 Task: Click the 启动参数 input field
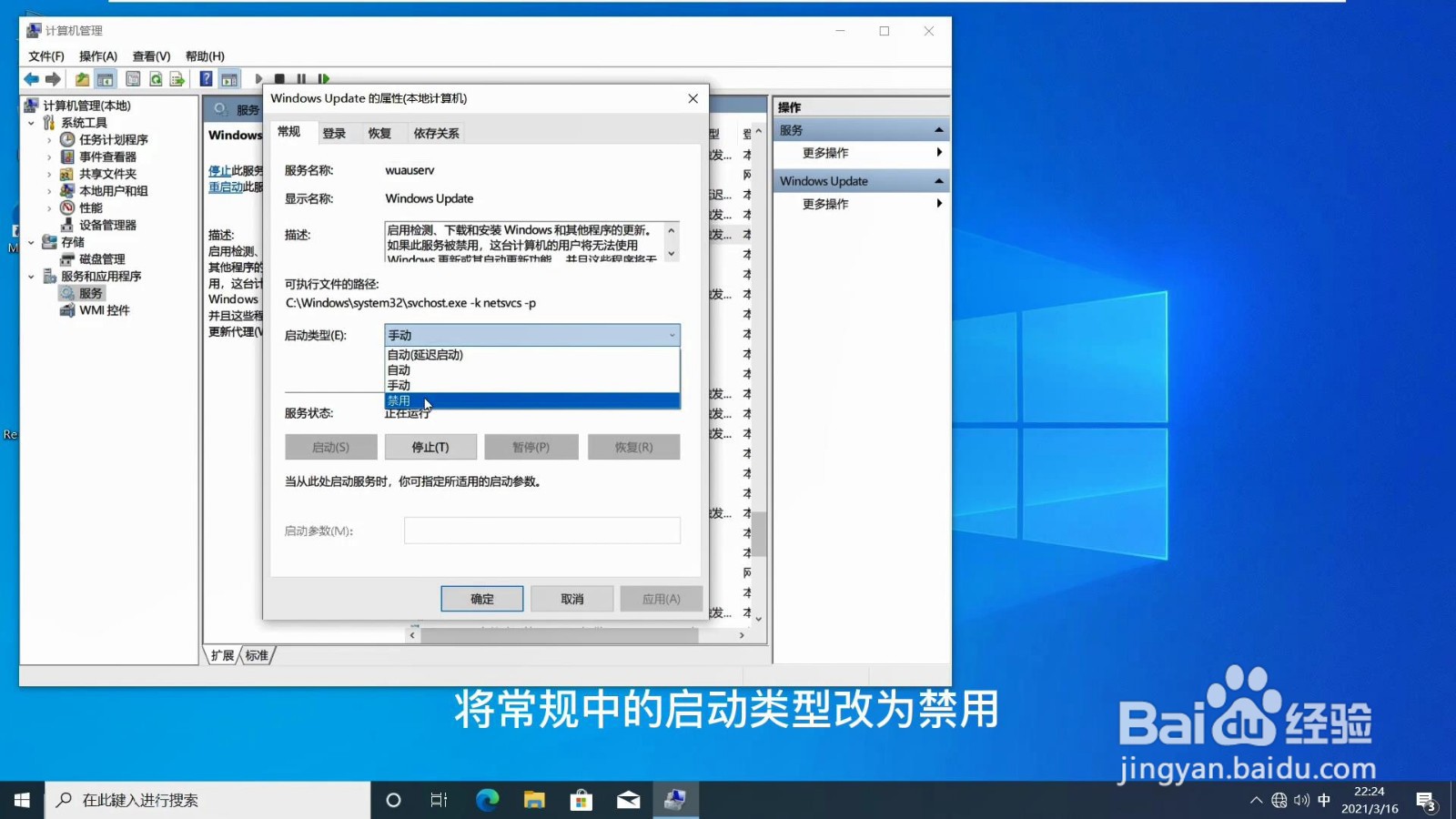542,531
